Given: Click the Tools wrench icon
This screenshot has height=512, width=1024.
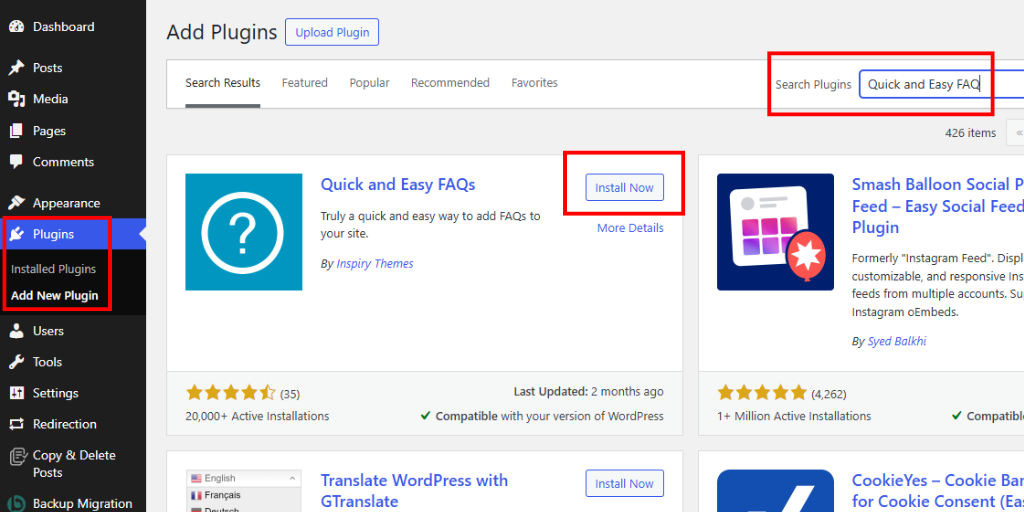Looking at the screenshot, I should 16,362.
